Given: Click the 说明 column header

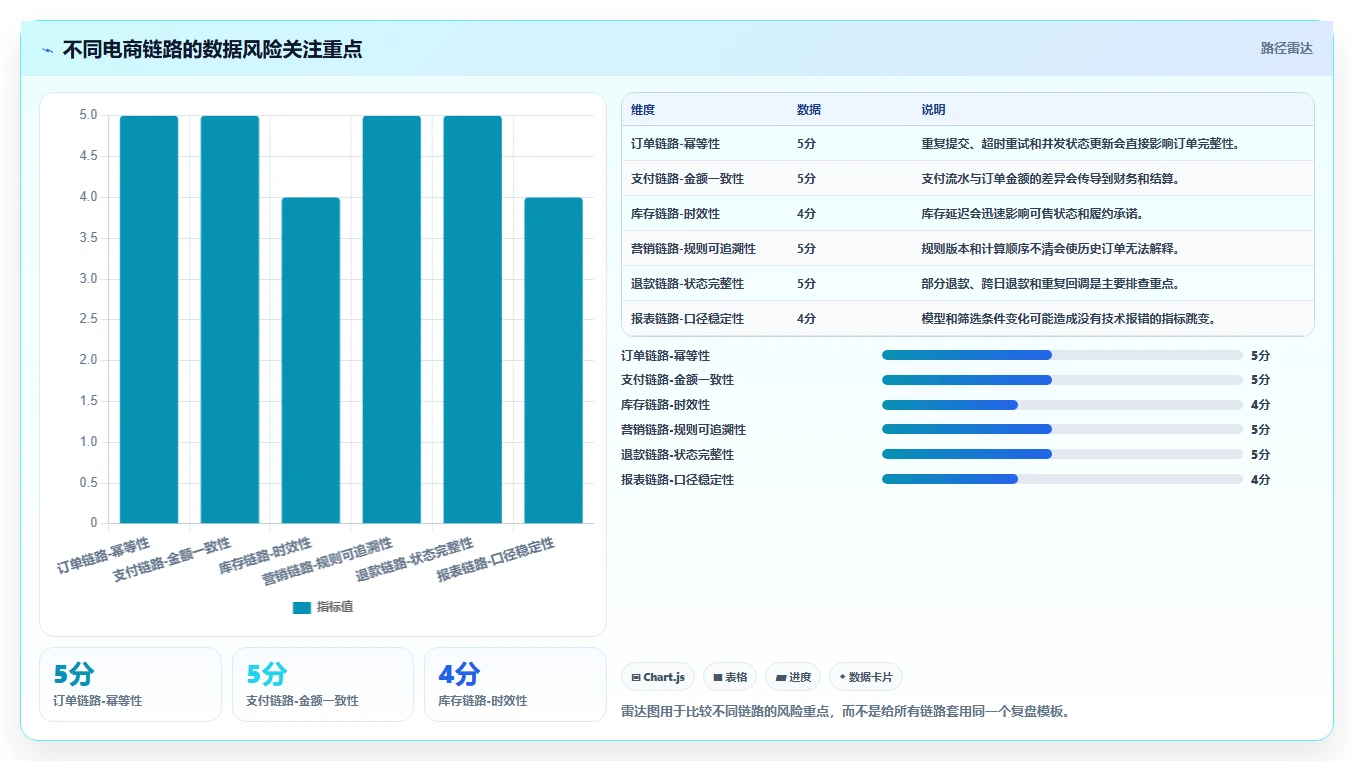Looking at the screenshot, I should click(933, 110).
